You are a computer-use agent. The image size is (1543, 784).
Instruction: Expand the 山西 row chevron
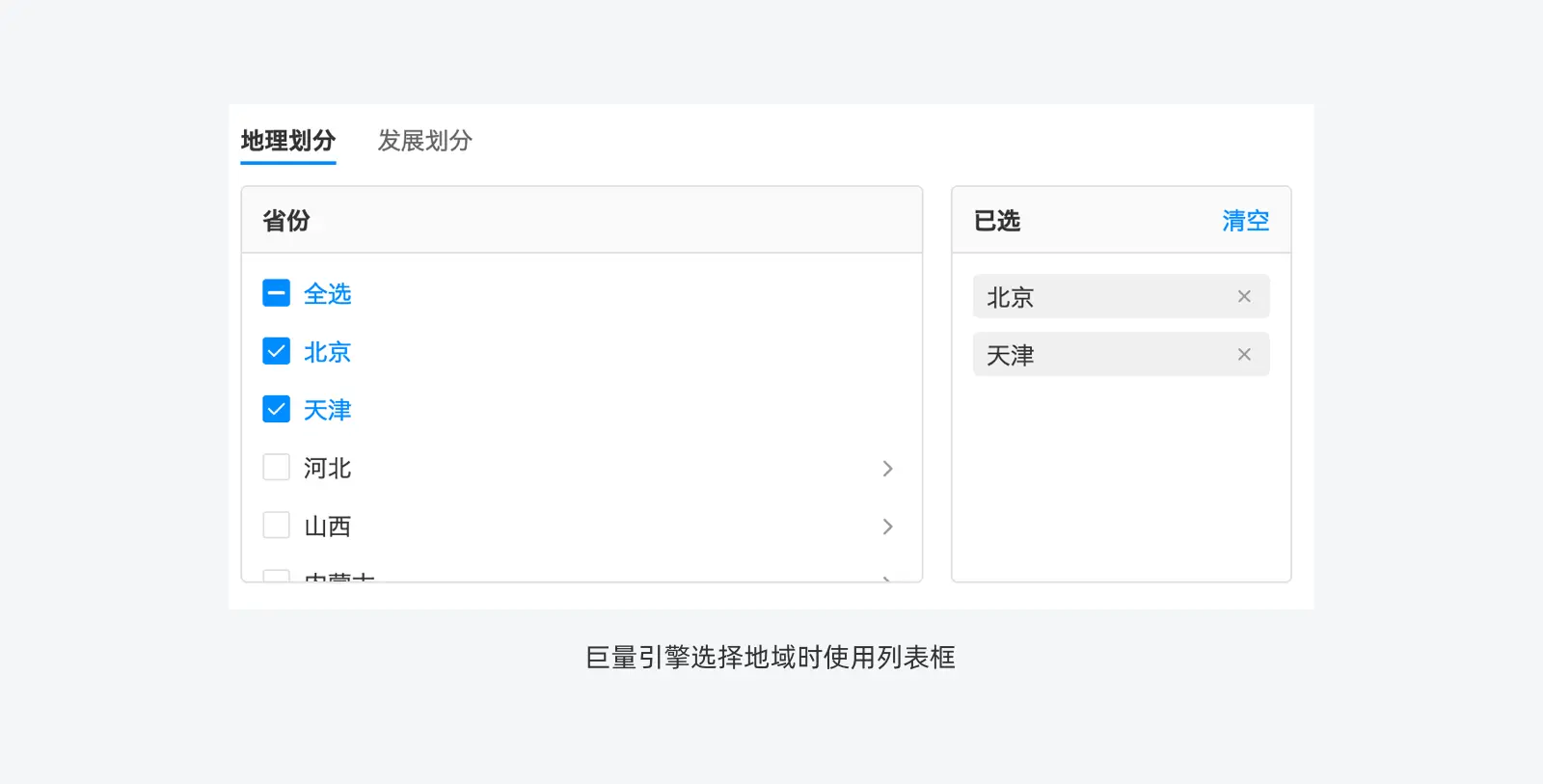coord(887,527)
